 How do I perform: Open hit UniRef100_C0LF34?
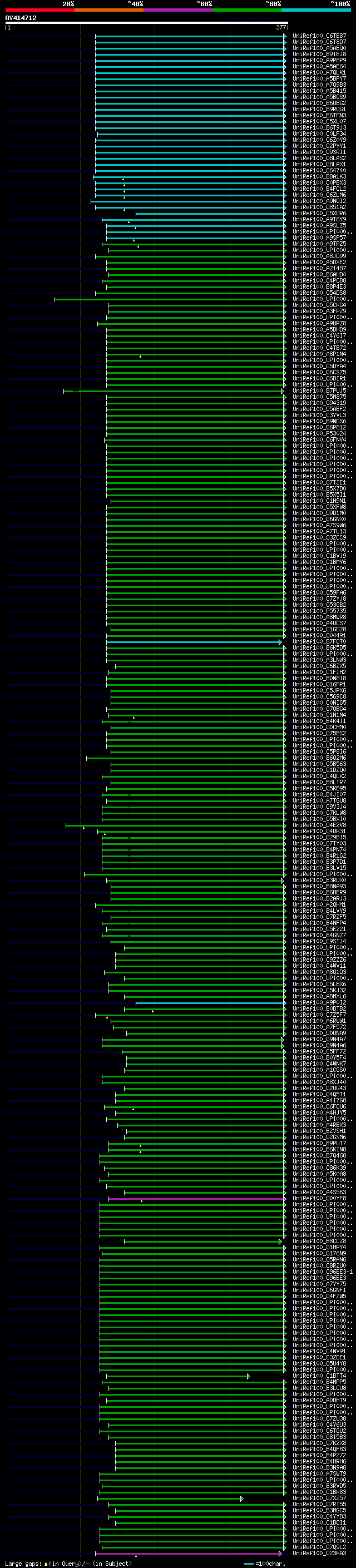pos(319,134)
